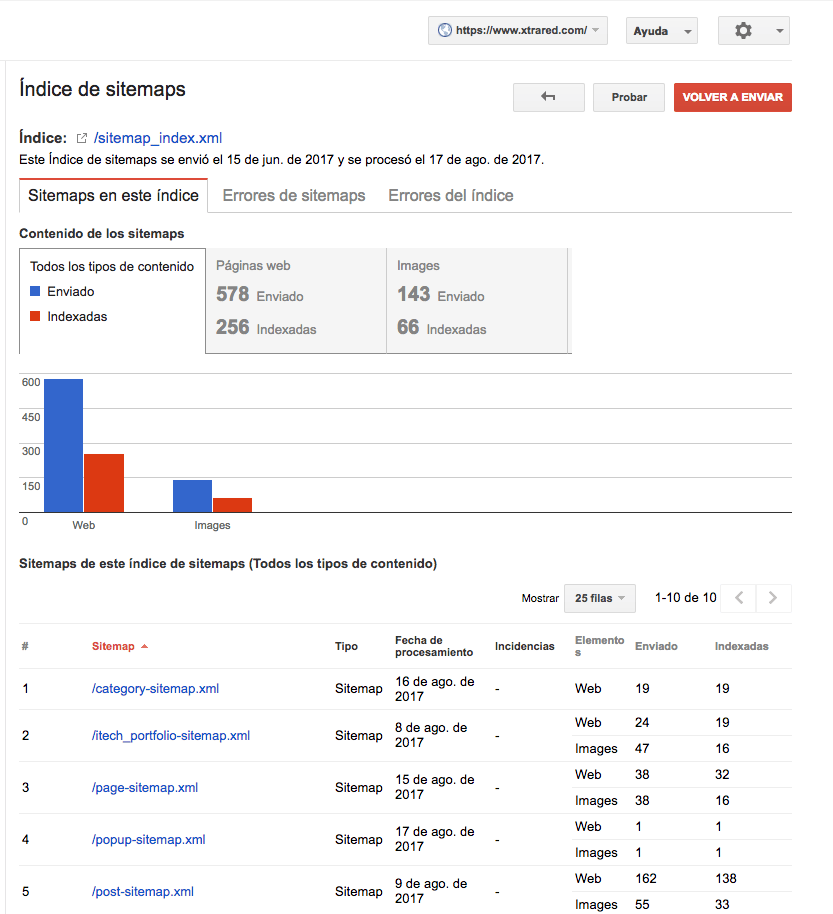
Task: Click the Incidencias column header
Action: [x=525, y=646]
